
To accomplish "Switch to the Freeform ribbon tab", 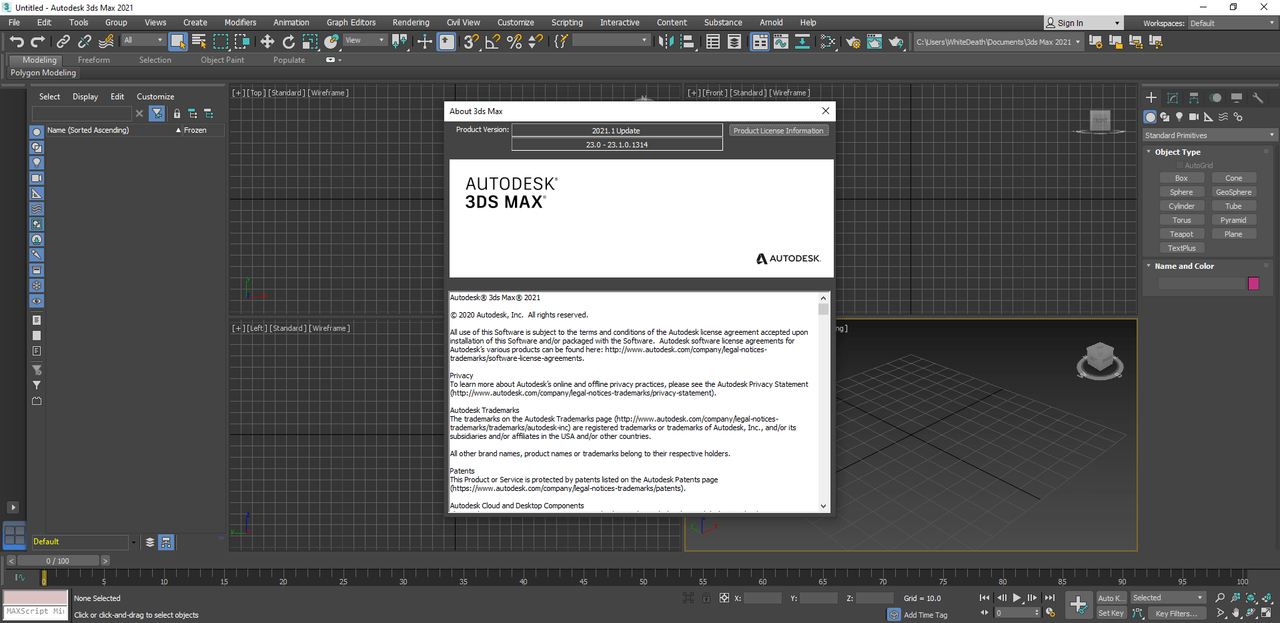I will pyautogui.click(x=94, y=60).
